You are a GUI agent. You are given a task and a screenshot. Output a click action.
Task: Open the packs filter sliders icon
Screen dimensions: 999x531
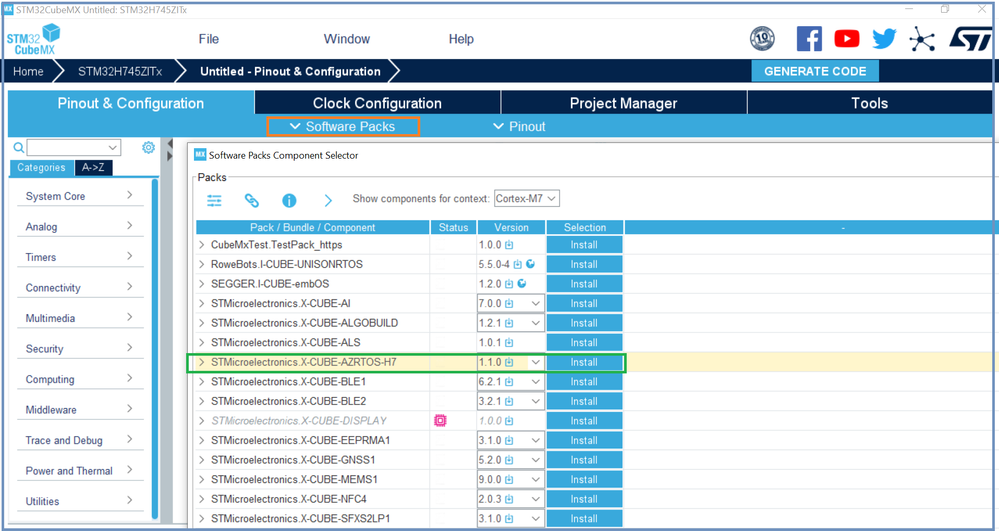point(214,201)
